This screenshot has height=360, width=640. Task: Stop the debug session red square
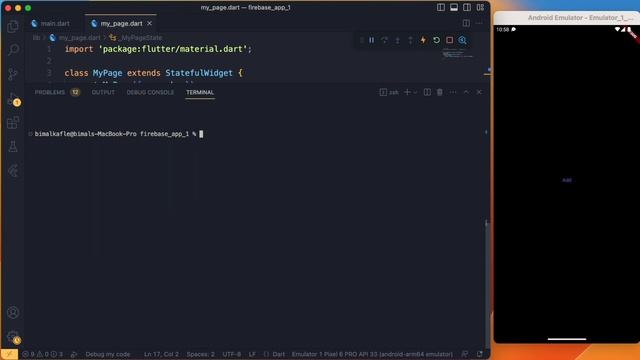coord(449,40)
